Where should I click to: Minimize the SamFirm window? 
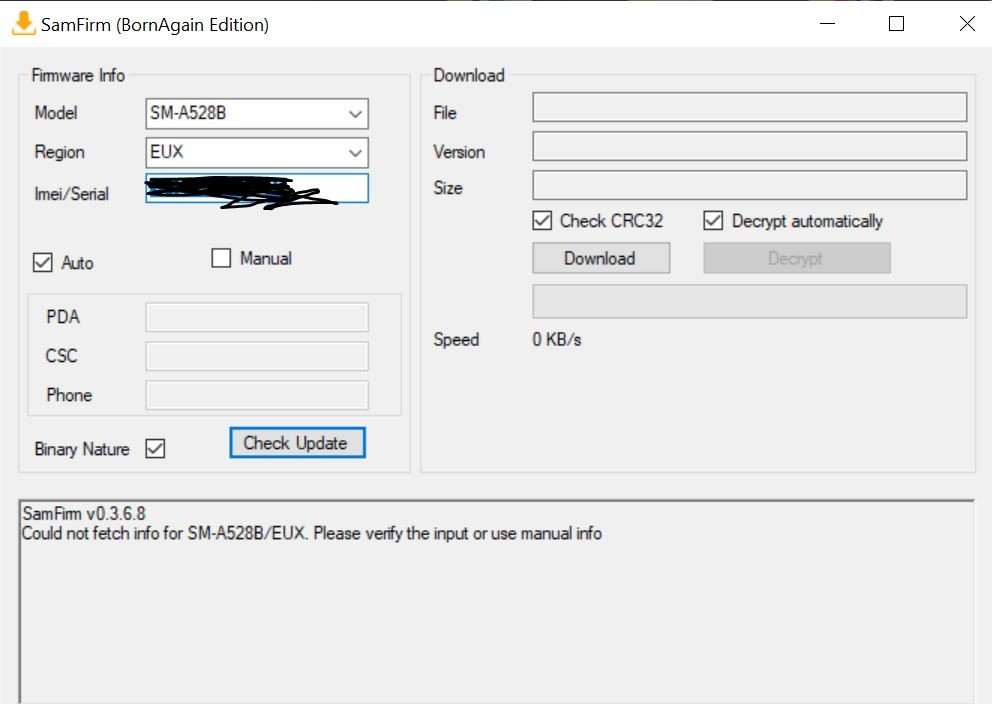[x=828, y=24]
